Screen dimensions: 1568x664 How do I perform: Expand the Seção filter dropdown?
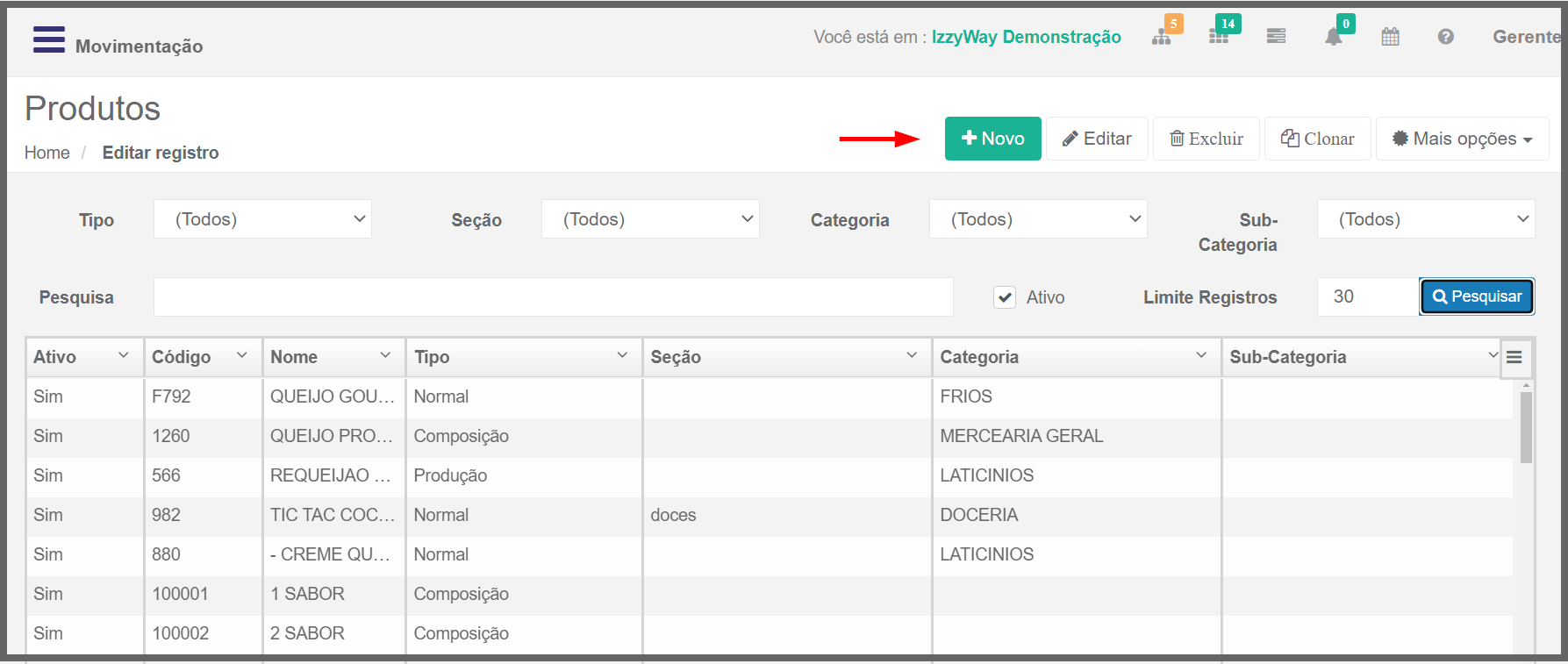[x=650, y=219]
